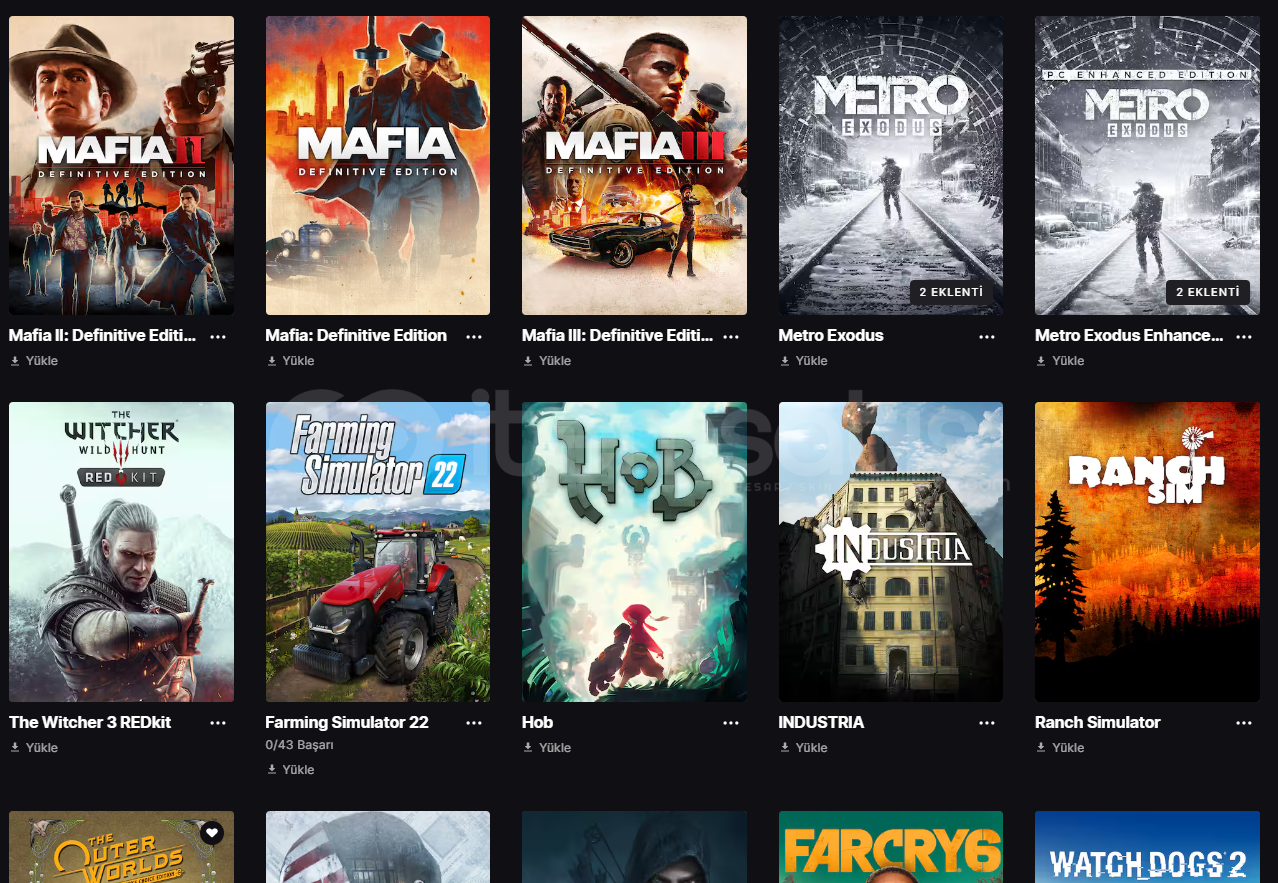Open the Metro Exodus three-dot menu
Image resolution: width=1278 pixels, height=883 pixels.
987,337
